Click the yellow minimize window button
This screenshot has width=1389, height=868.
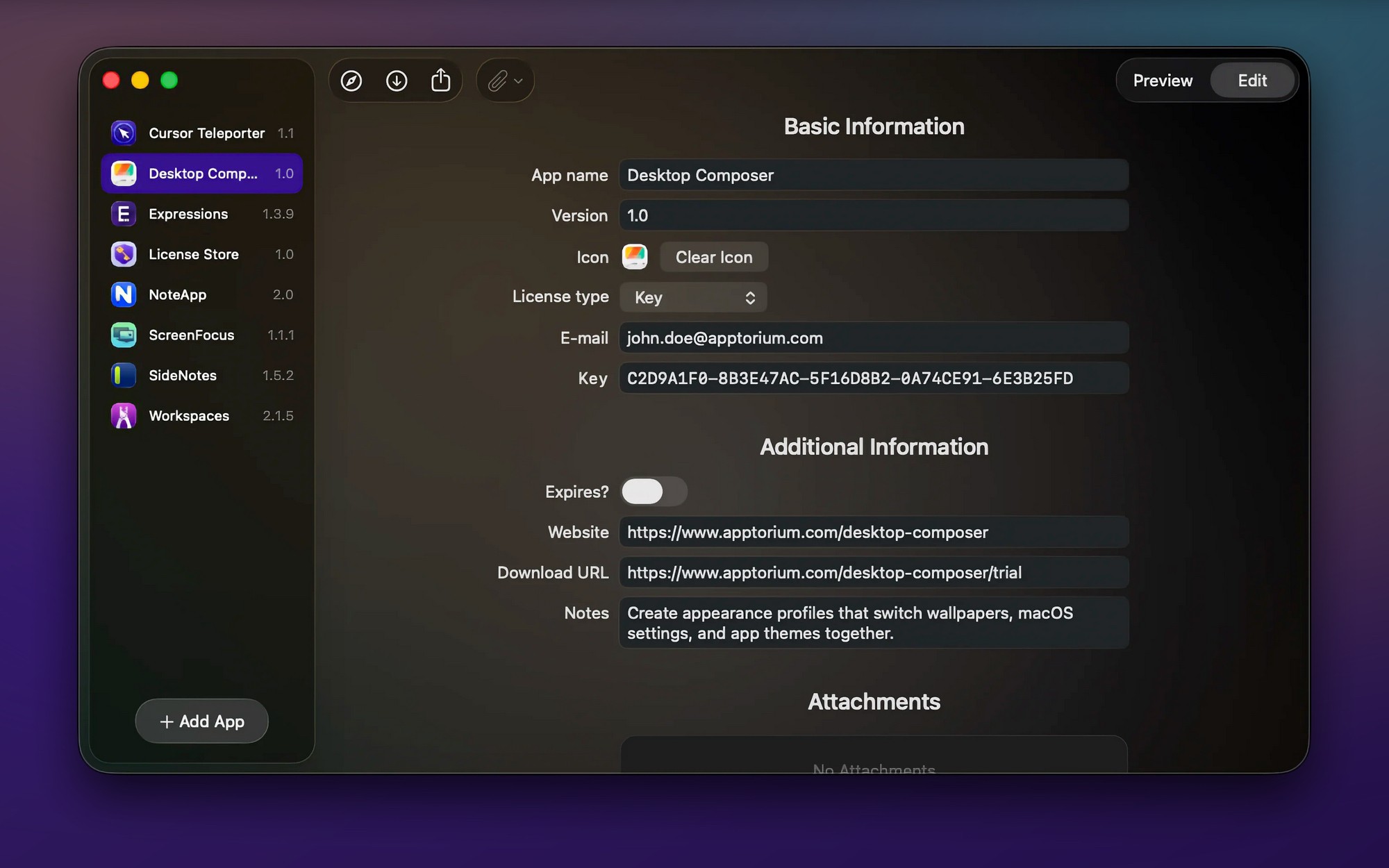click(140, 81)
